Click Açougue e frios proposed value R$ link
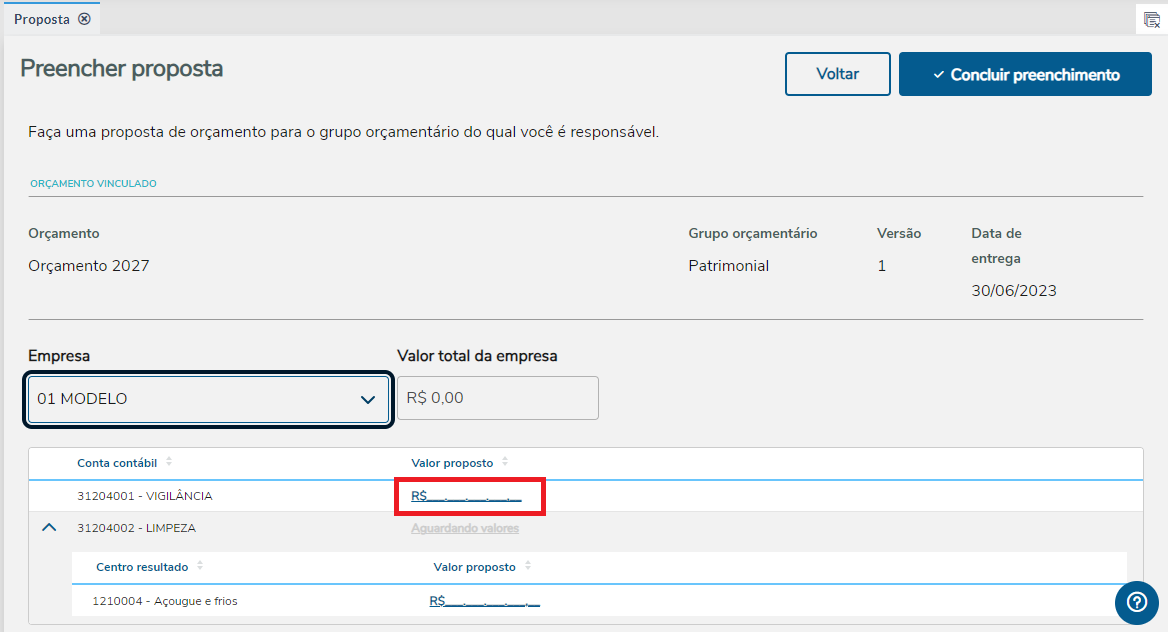 tap(484, 601)
